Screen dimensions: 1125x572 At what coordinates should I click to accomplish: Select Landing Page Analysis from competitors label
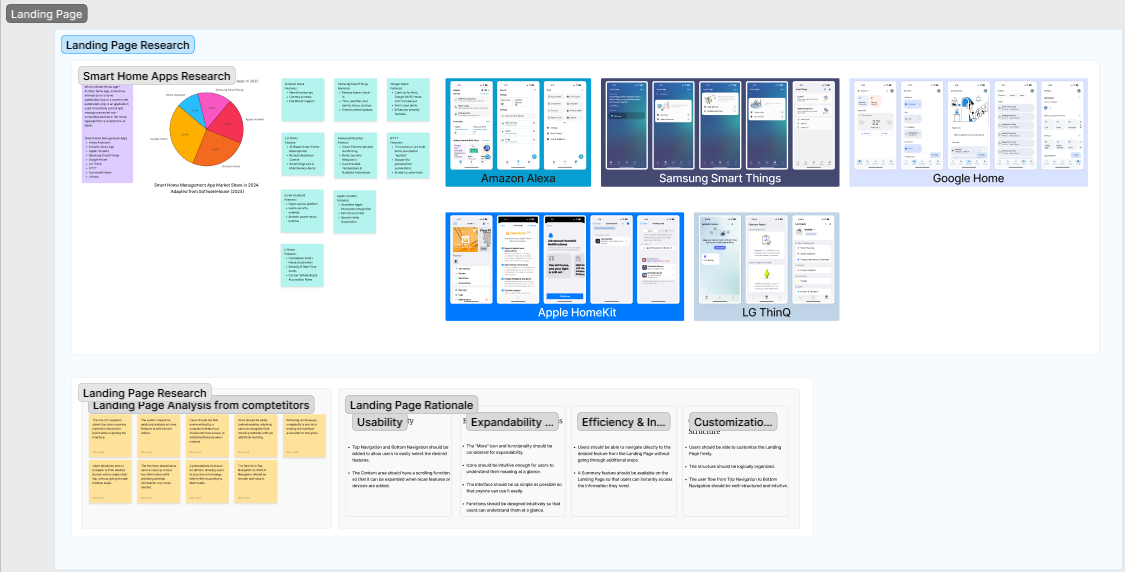tap(201, 405)
